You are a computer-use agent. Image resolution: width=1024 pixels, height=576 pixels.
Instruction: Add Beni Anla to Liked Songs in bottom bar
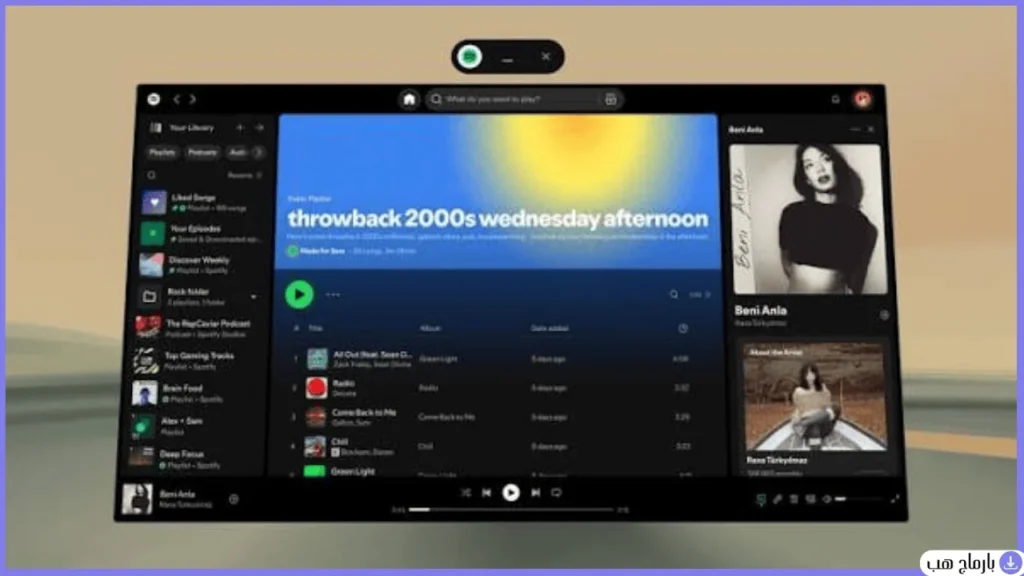(x=234, y=500)
